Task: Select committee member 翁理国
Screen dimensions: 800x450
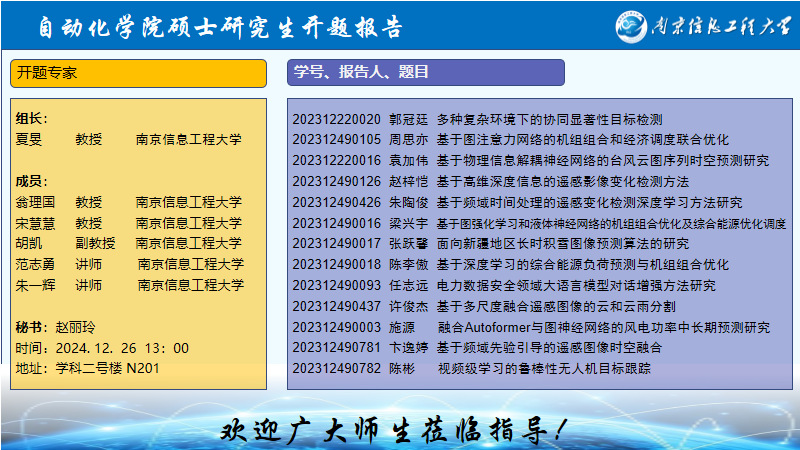Action: [37, 202]
